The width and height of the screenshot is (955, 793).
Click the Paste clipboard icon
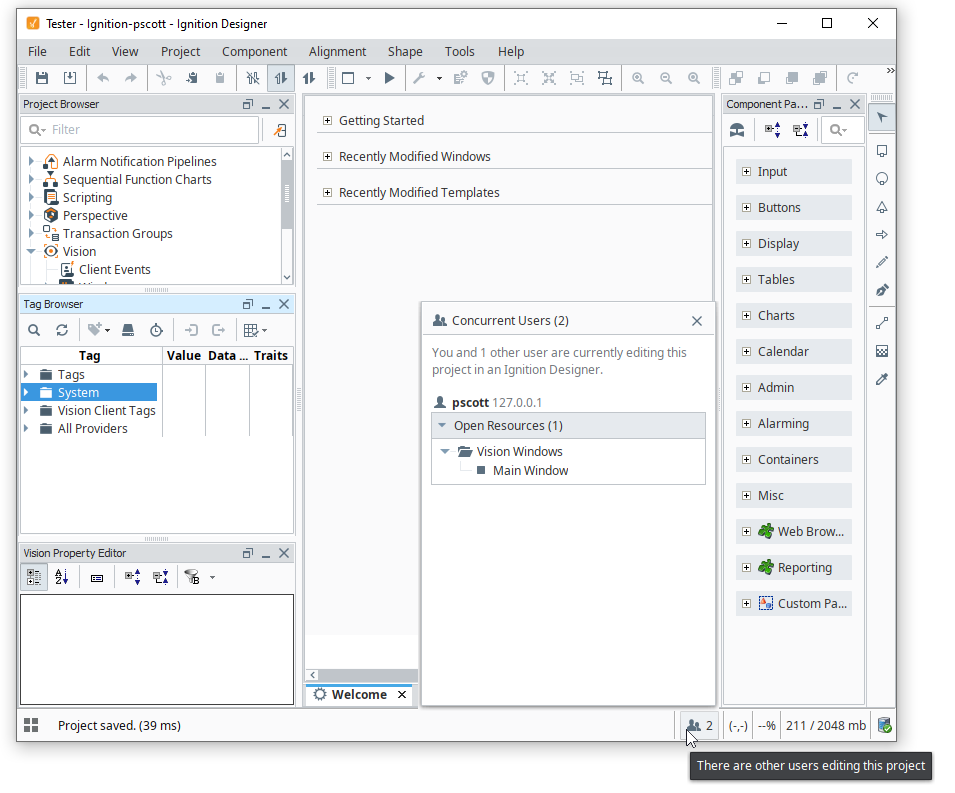point(220,78)
